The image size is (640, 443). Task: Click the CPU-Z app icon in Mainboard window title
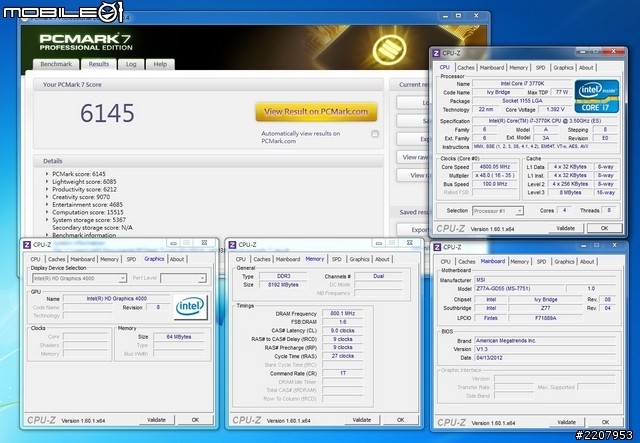(437, 247)
